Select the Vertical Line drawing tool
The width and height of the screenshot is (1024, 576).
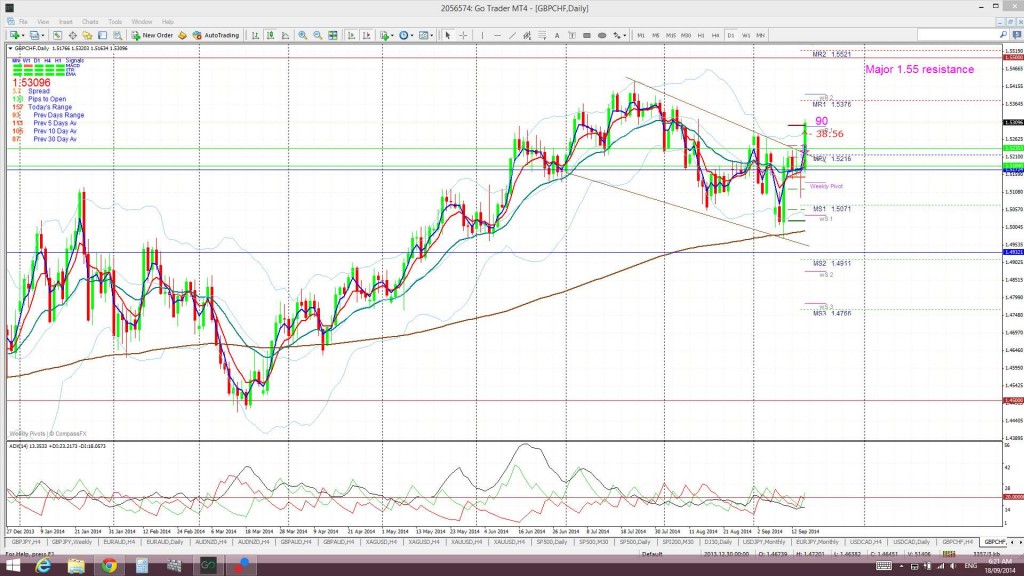click(482, 35)
